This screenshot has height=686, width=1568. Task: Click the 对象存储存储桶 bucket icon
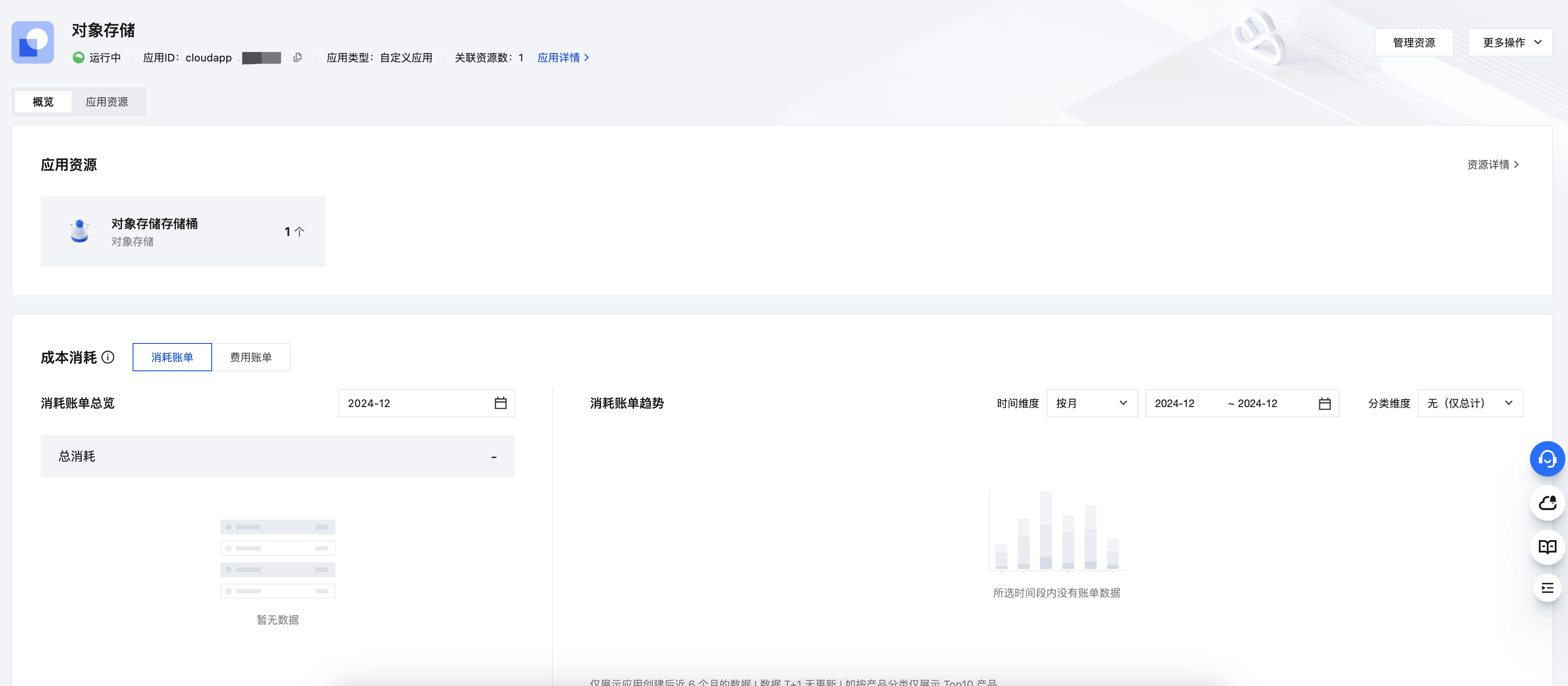[x=80, y=231]
